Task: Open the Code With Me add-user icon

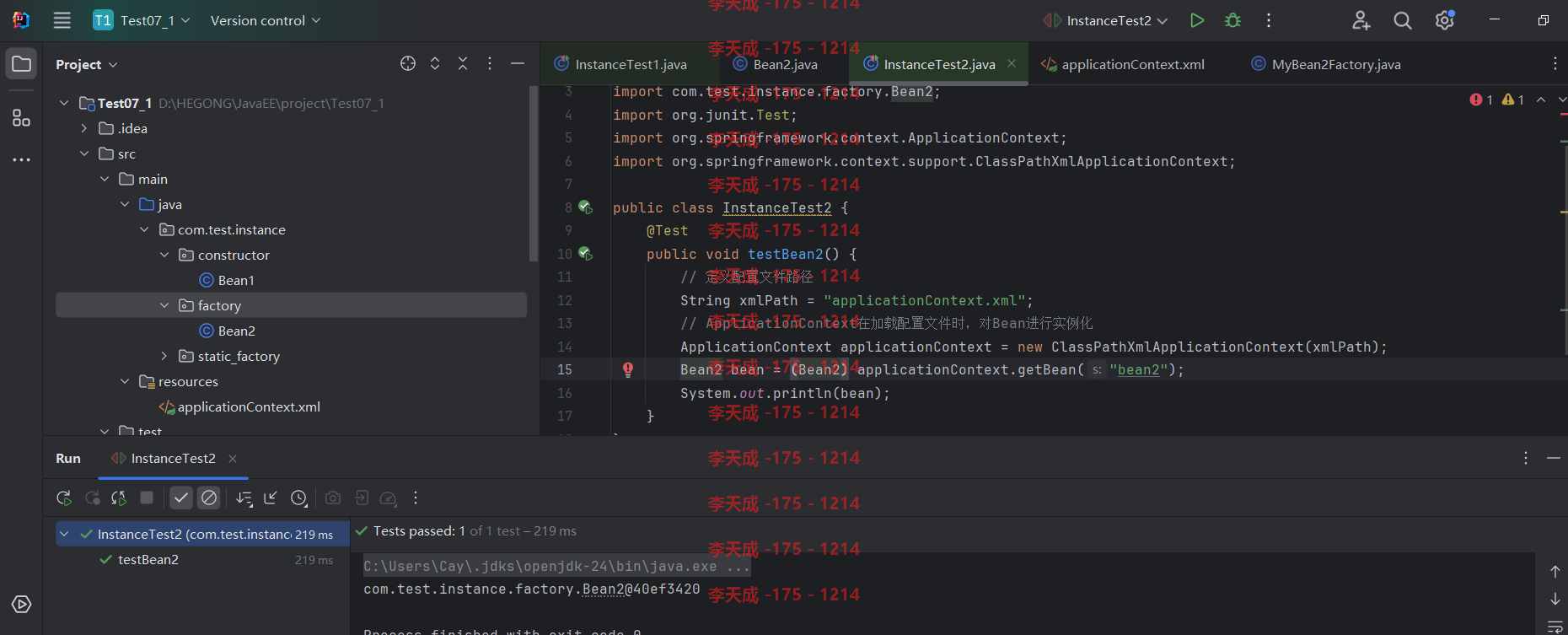Action: point(1361,20)
